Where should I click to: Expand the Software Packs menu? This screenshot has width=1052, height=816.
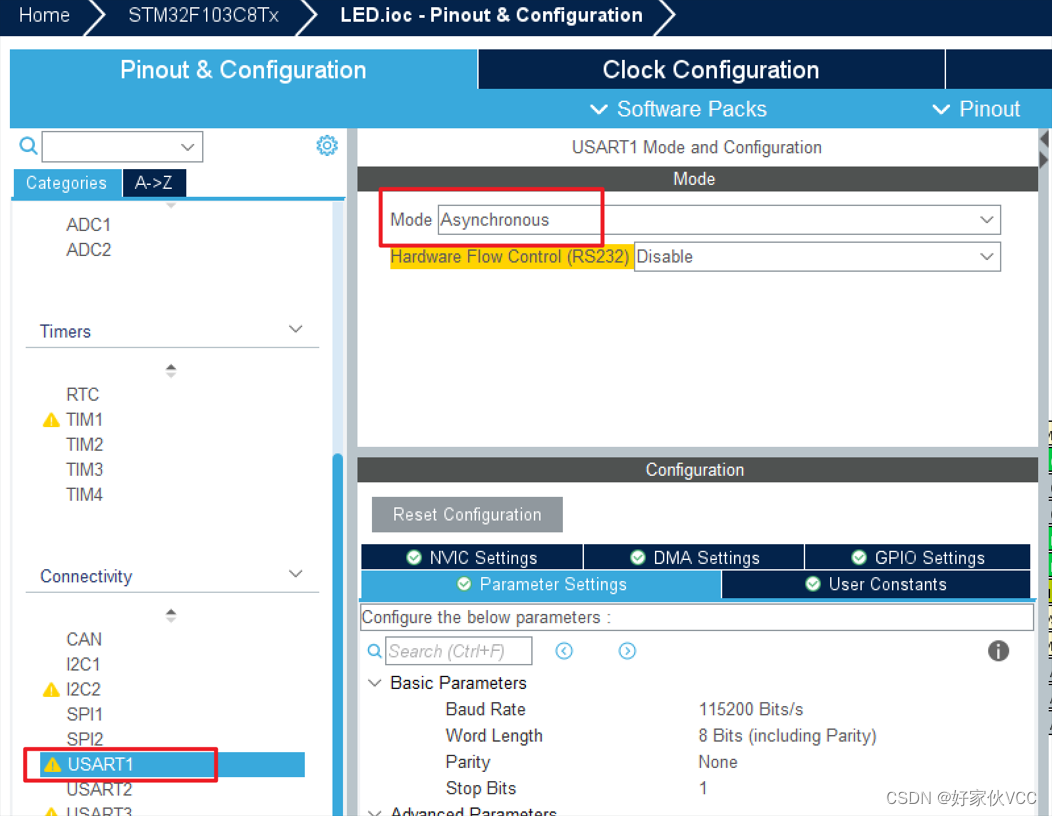pyautogui.click(x=678, y=109)
